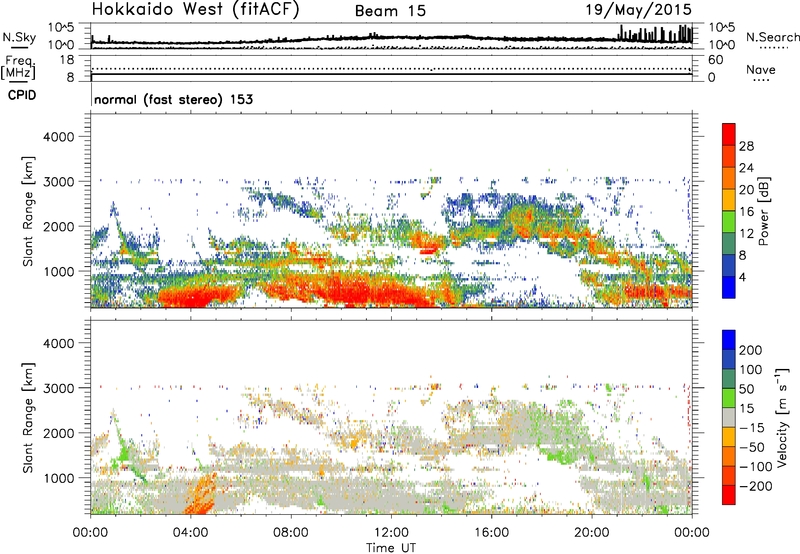The height and width of the screenshot is (554, 800).
Task: Select the 'Velocity [m s-1]' colorbar title
Action: [x=782, y=418]
